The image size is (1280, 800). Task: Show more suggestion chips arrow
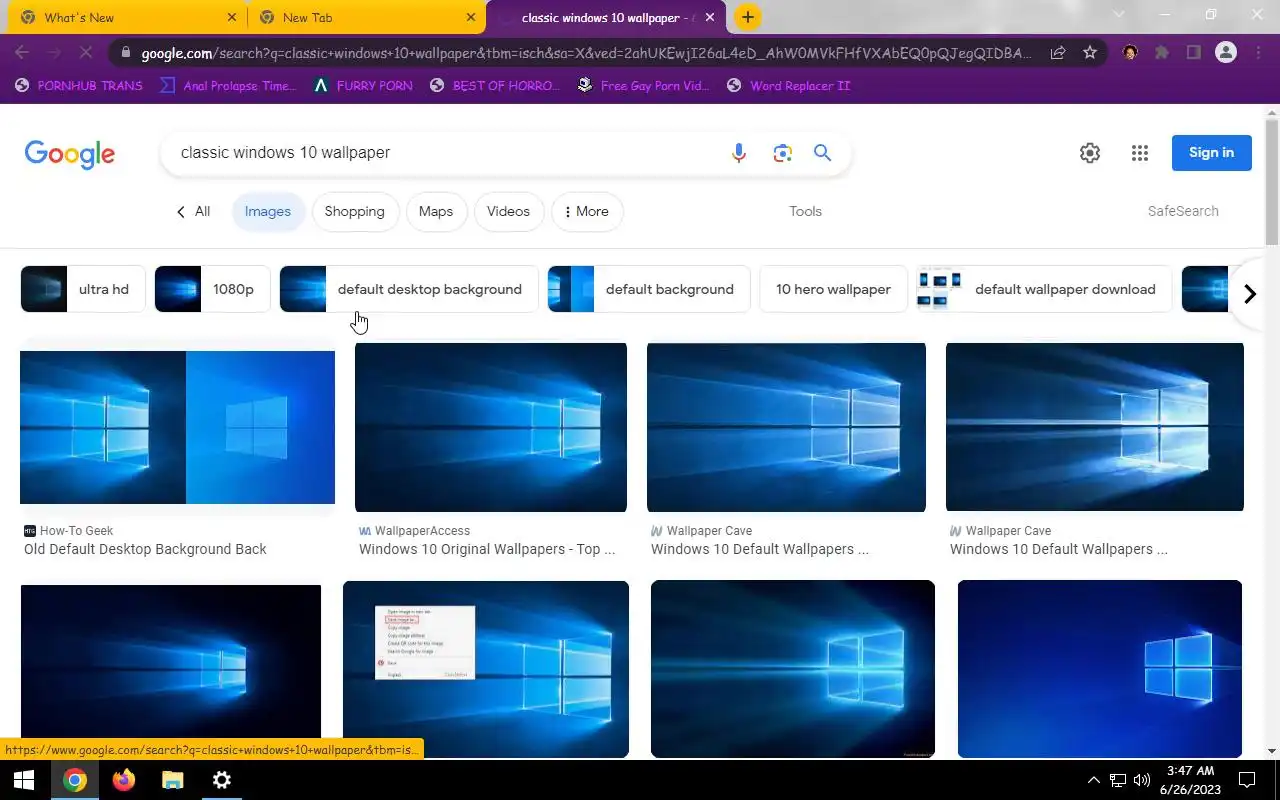[x=1249, y=294]
